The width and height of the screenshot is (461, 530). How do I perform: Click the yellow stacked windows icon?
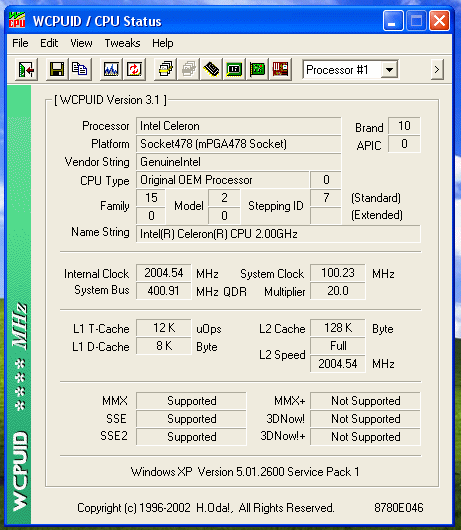(x=166, y=70)
